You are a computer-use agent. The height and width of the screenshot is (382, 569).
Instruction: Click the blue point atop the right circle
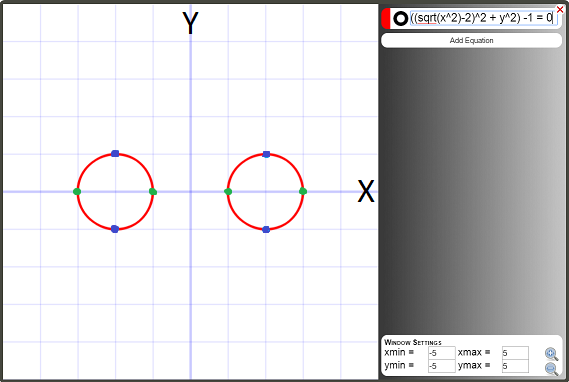[266, 154]
